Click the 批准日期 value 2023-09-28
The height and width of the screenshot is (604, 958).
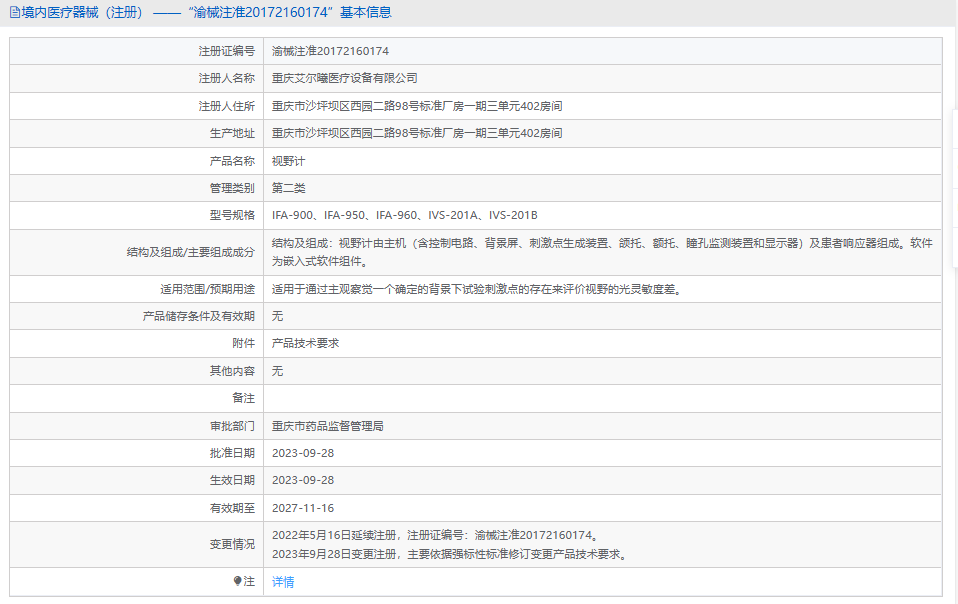pos(303,453)
